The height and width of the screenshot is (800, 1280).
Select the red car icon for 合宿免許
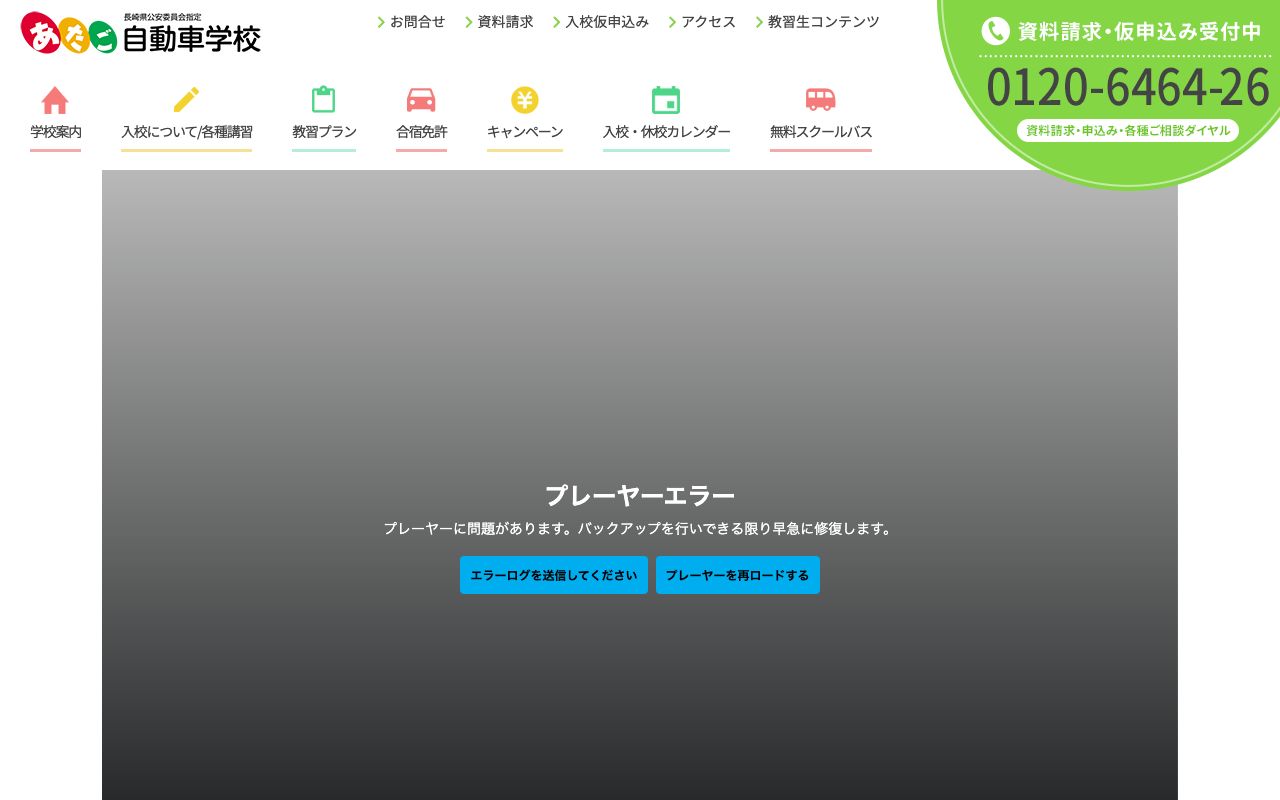(421, 100)
